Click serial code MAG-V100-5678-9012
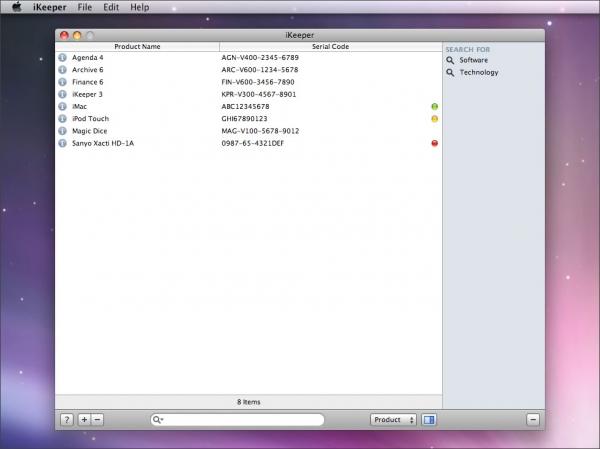The image size is (600, 449). [260, 131]
